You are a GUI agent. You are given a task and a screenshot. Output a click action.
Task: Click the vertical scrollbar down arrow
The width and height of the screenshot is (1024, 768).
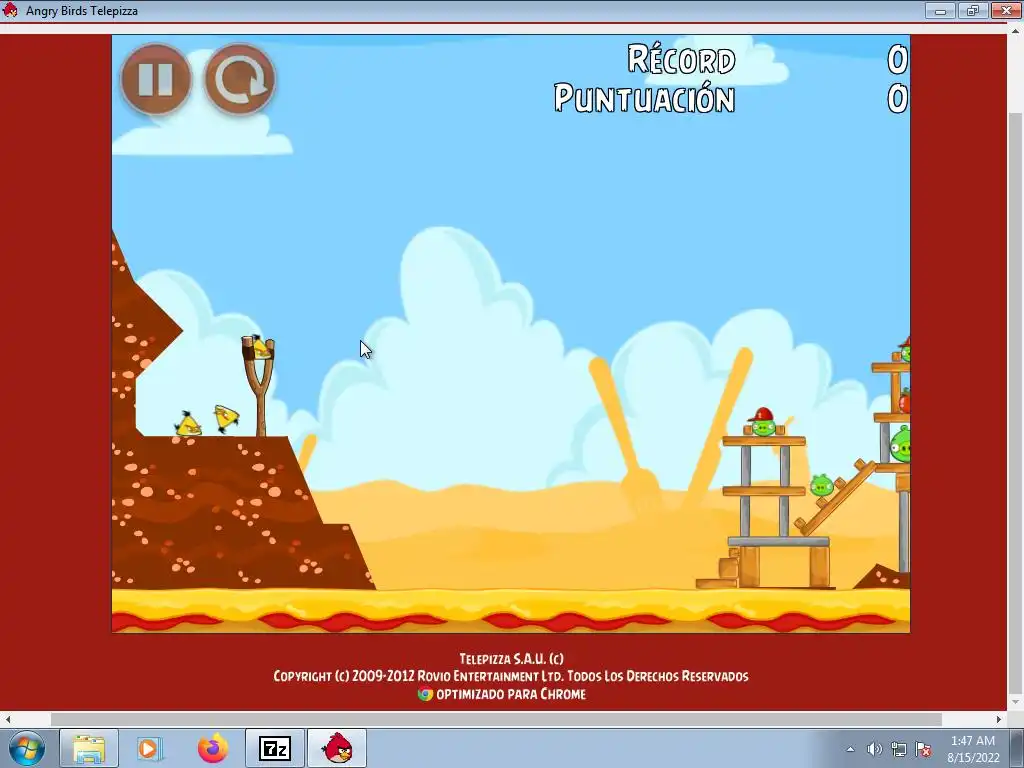click(x=1016, y=703)
